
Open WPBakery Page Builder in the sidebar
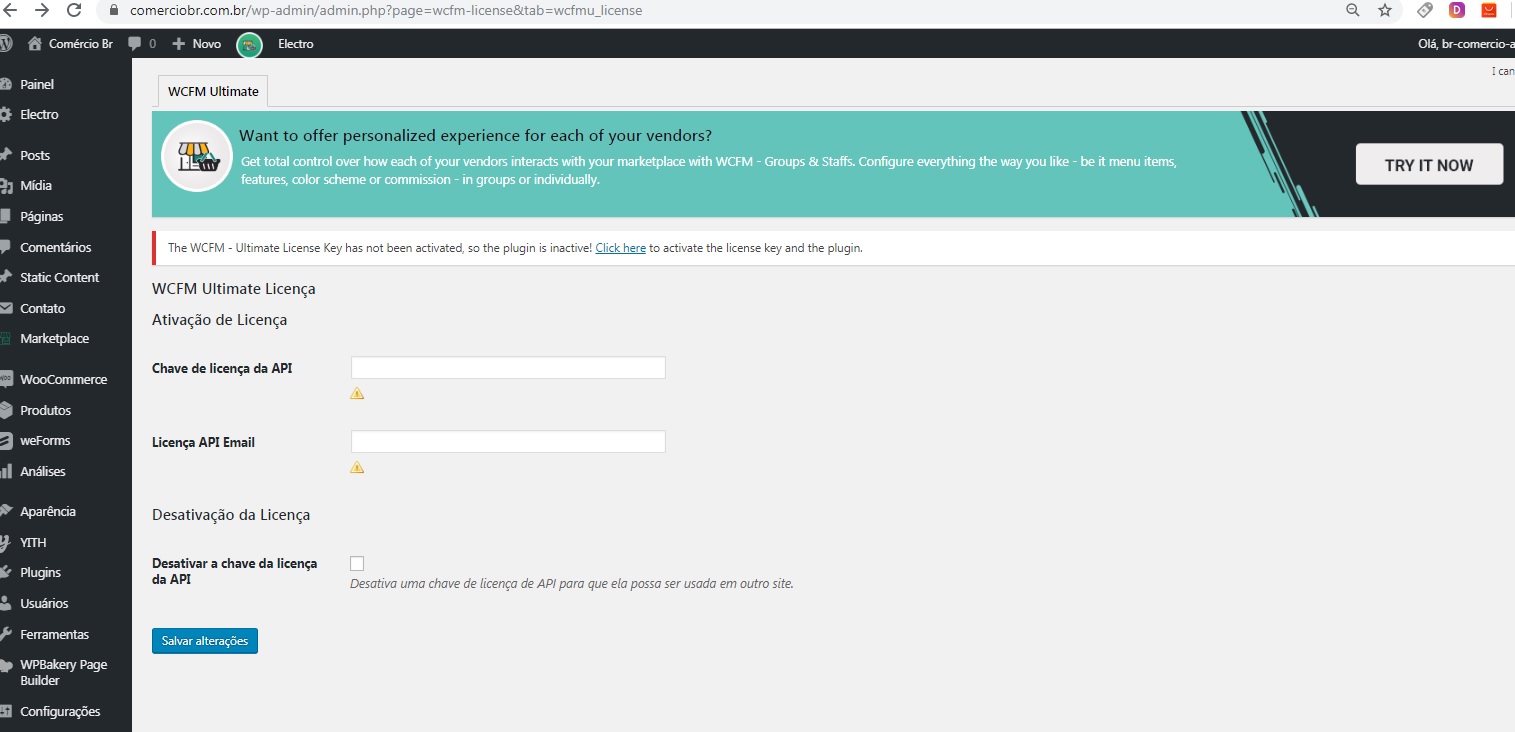(66, 672)
